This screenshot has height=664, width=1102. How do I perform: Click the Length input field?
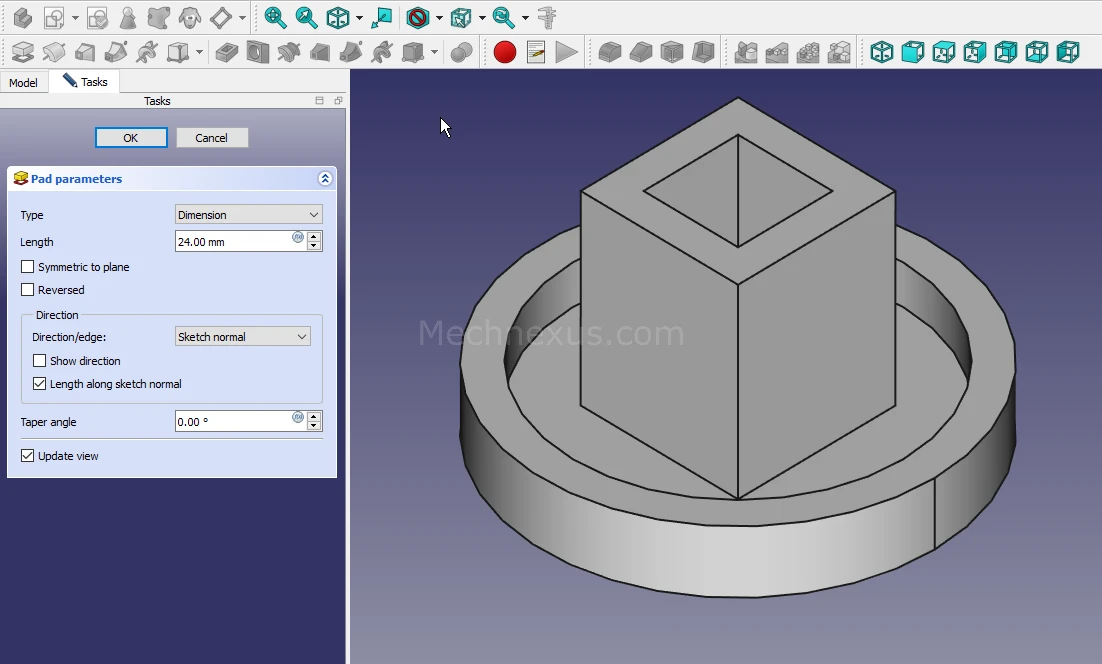point(232,241)
